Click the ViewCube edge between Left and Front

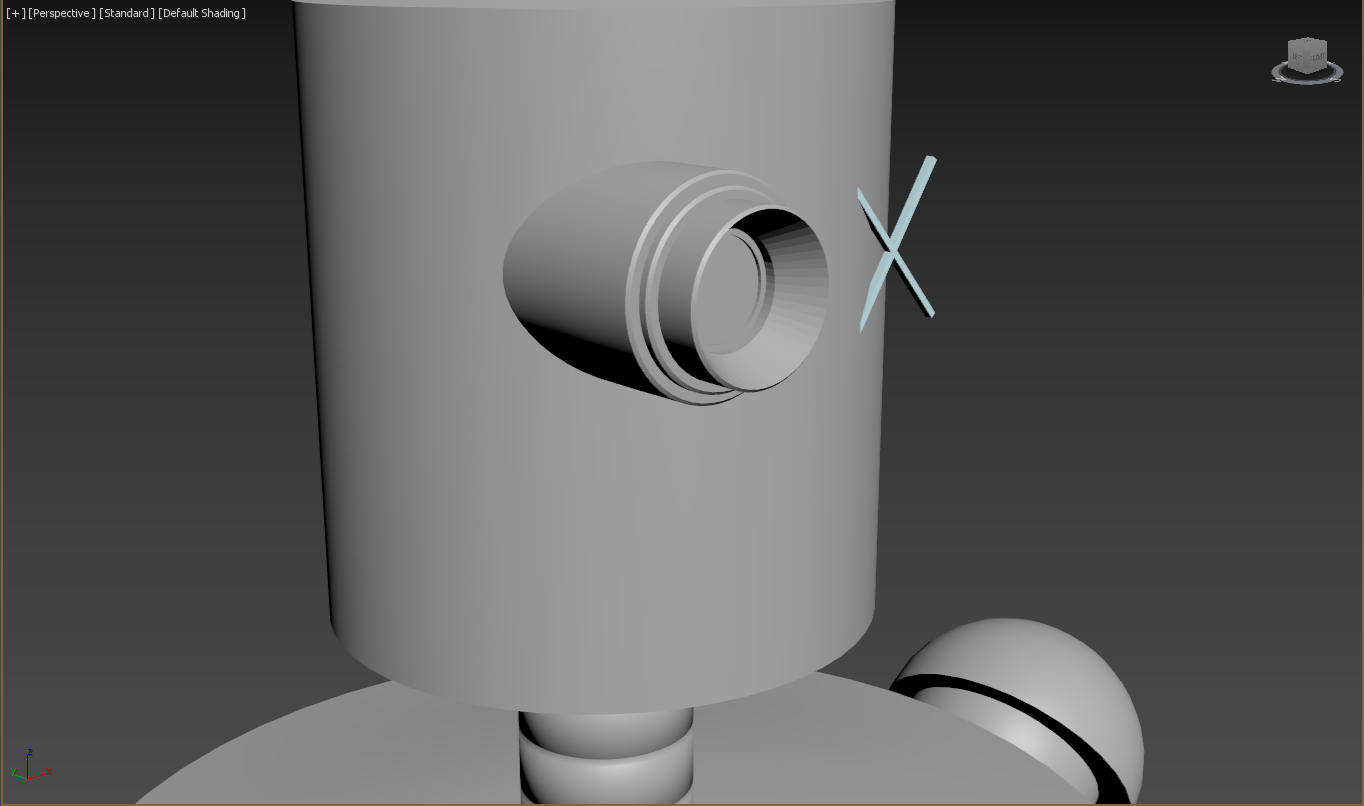pyautogui.click(x=1306, y=60)
